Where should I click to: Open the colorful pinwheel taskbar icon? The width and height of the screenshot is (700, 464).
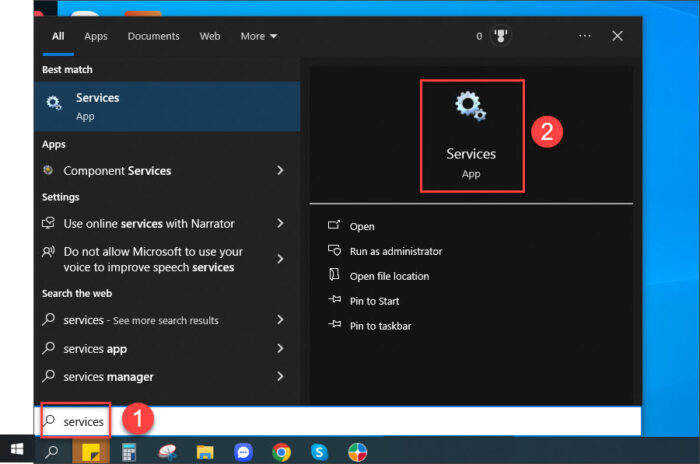[358, 452]
